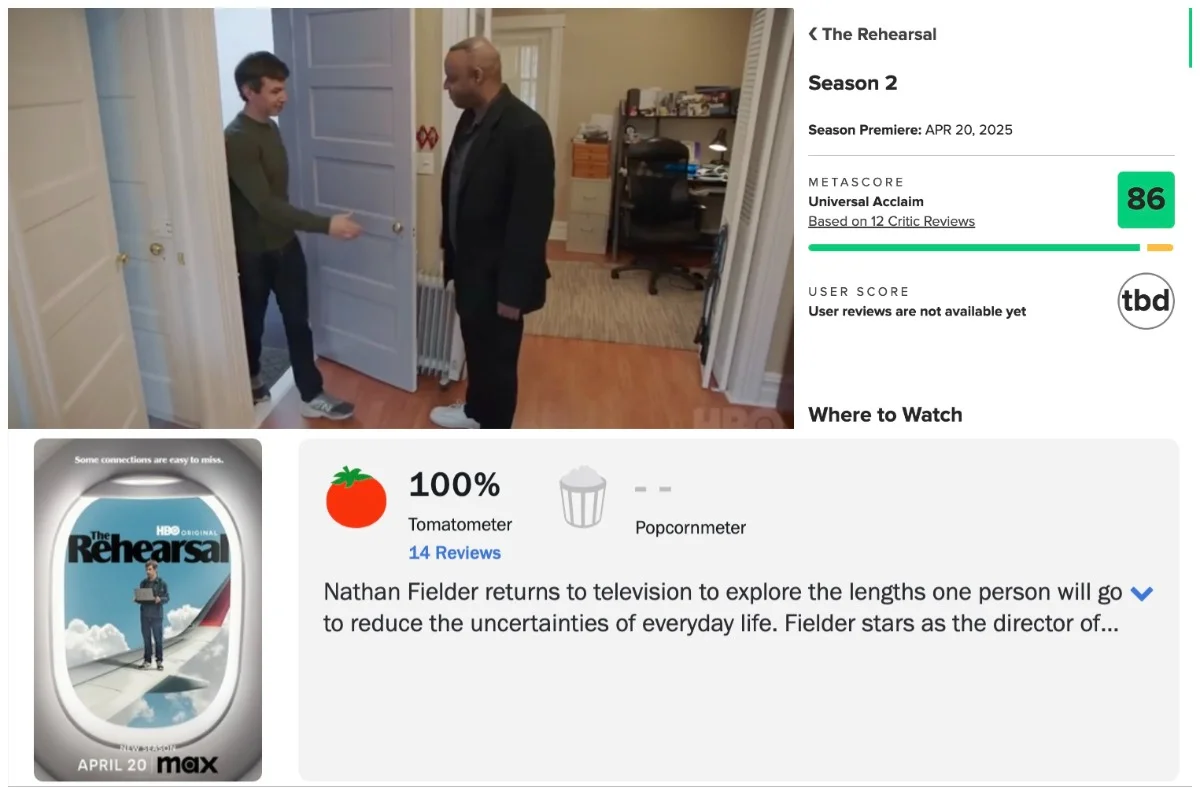The image size is (1200, 793).
Task: Expand the synopsis with the blue chevron
Action: coord(1141,593)
